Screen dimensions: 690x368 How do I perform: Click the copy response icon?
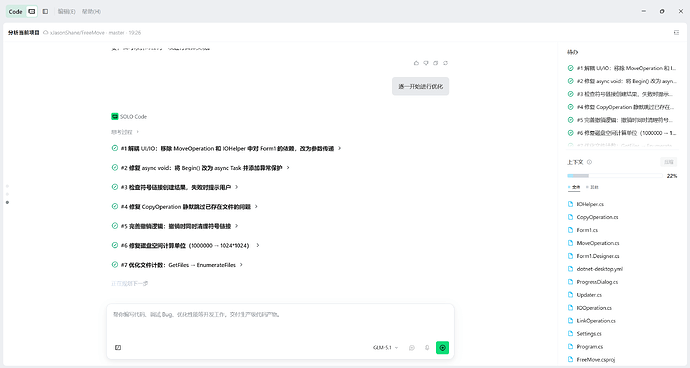tap(436, 63)
